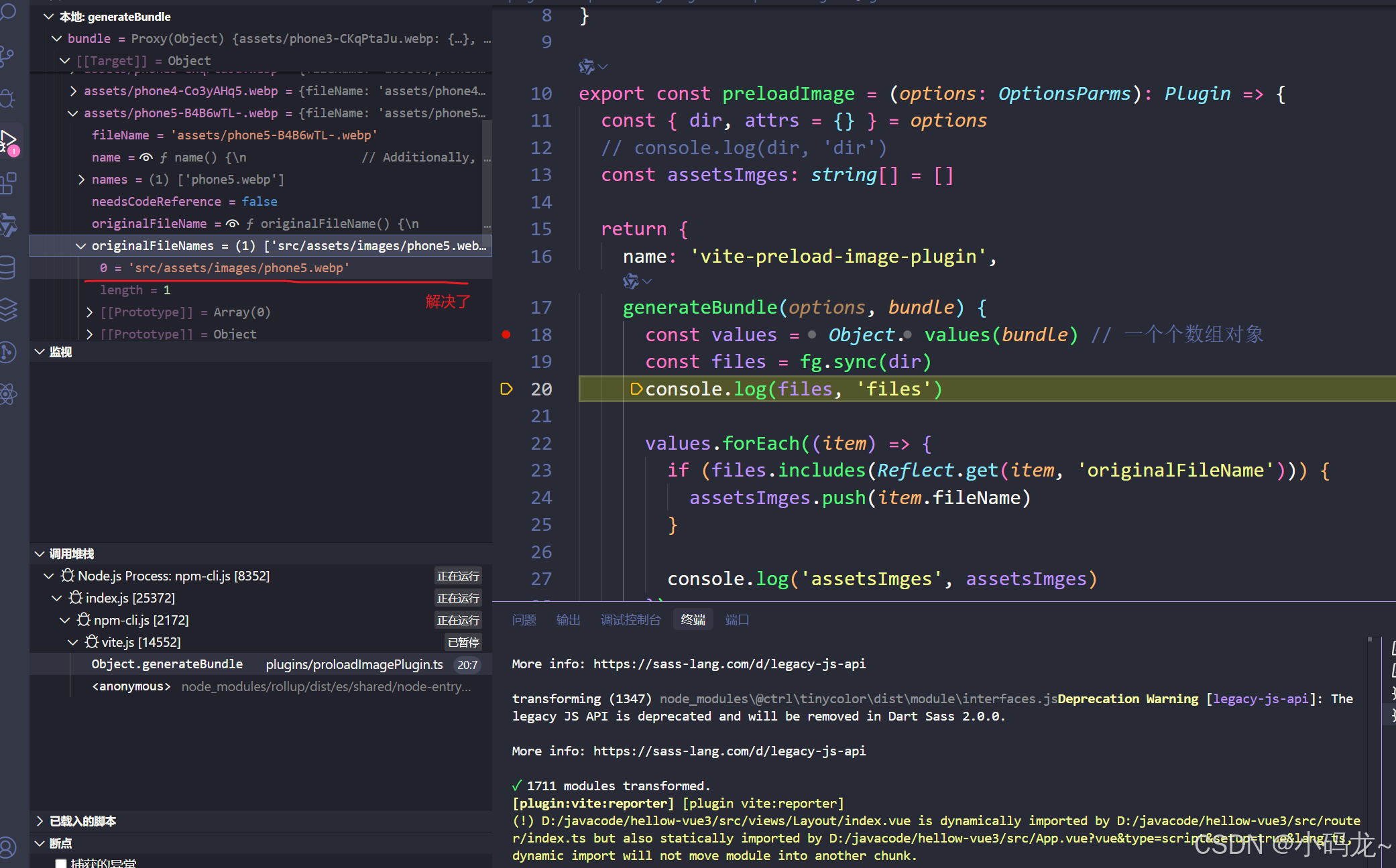Expand the loaded scripts section

click(40, 821)
